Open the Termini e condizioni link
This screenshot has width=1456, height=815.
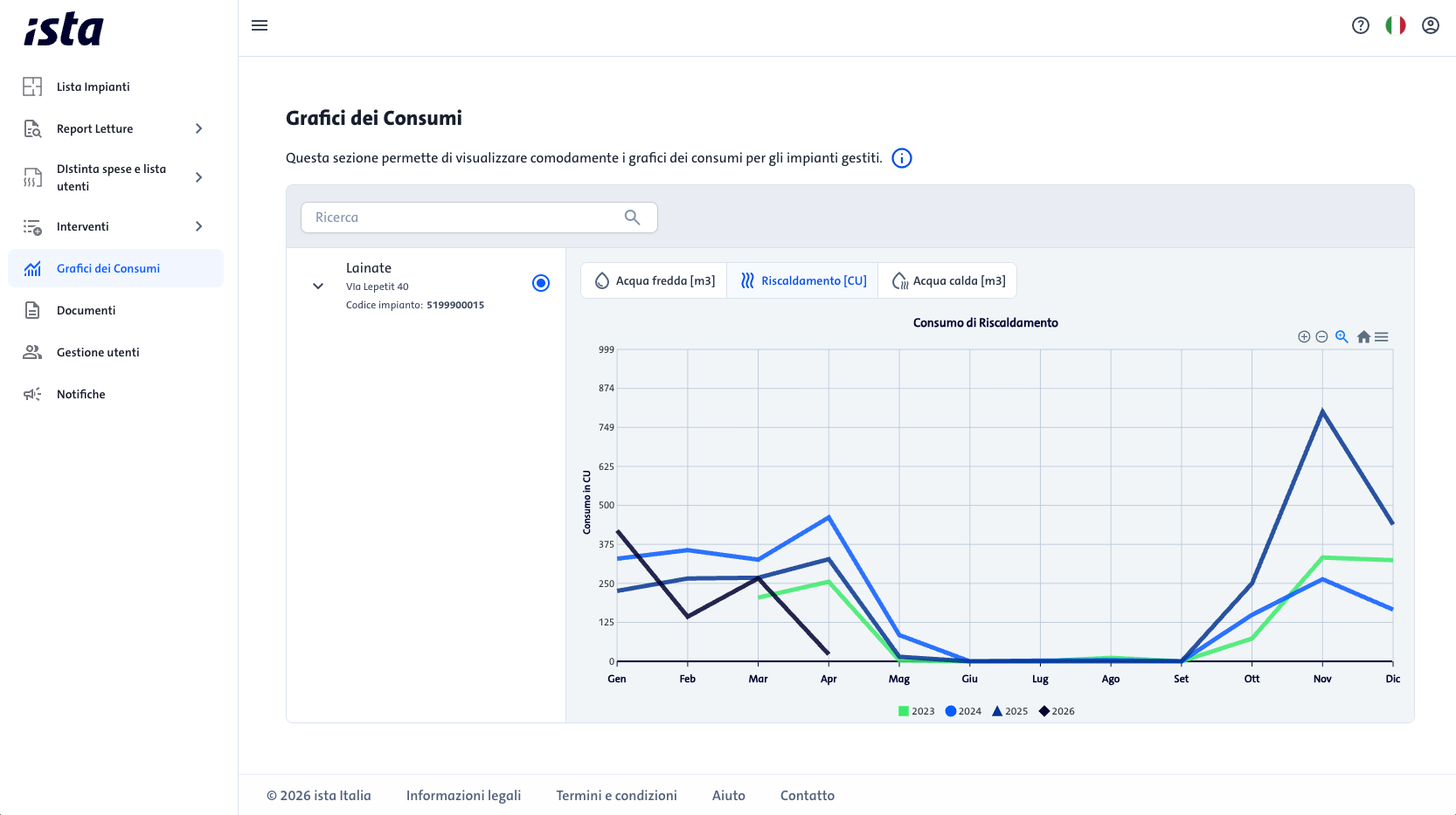[x=616, y=796]
